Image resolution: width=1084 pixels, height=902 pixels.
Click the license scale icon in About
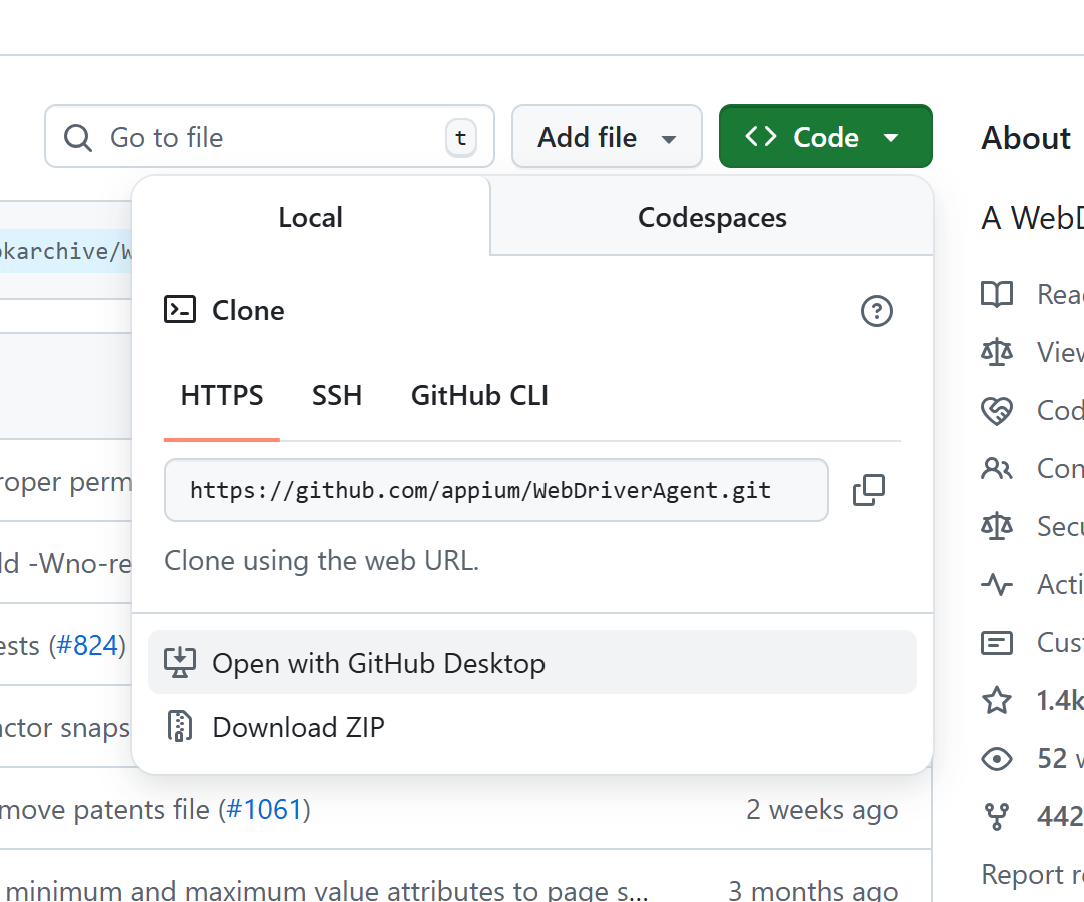point(997,353)
